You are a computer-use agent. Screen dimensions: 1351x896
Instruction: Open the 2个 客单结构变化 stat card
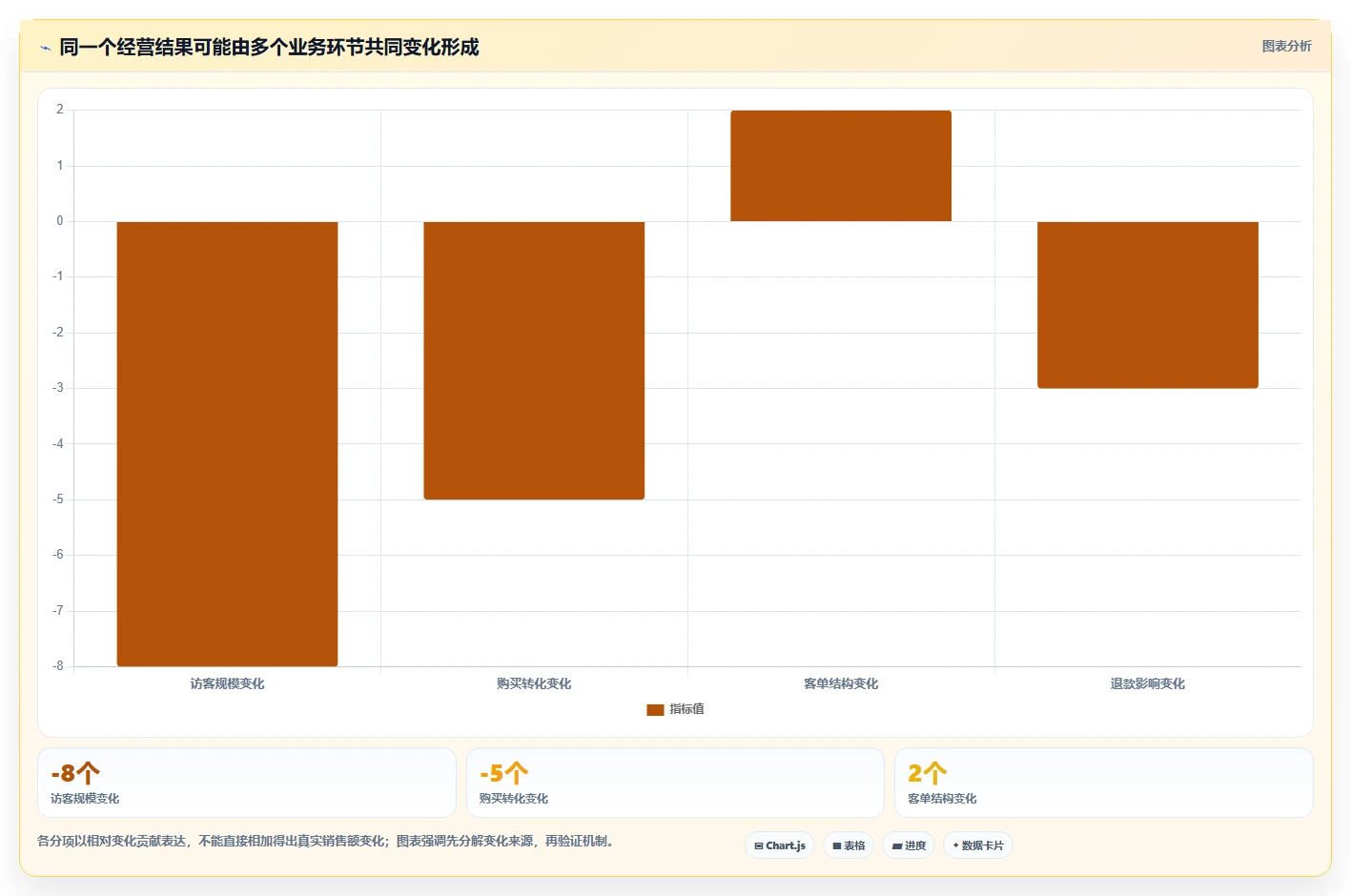(x=1104, y=783)
